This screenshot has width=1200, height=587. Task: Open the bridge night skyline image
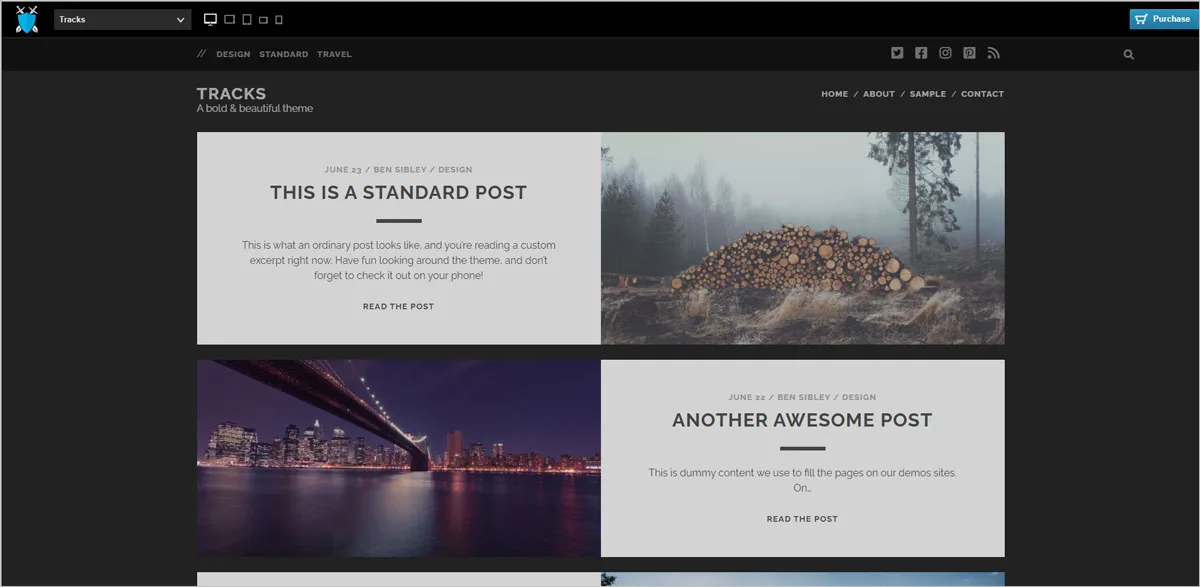(399, 458)
